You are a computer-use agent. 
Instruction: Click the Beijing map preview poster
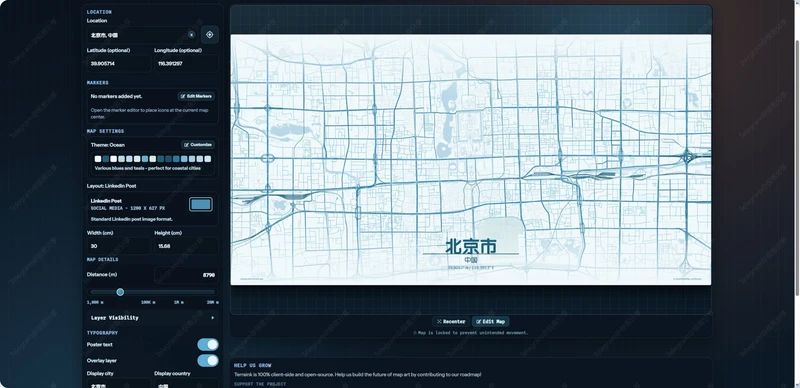(470, 160)
